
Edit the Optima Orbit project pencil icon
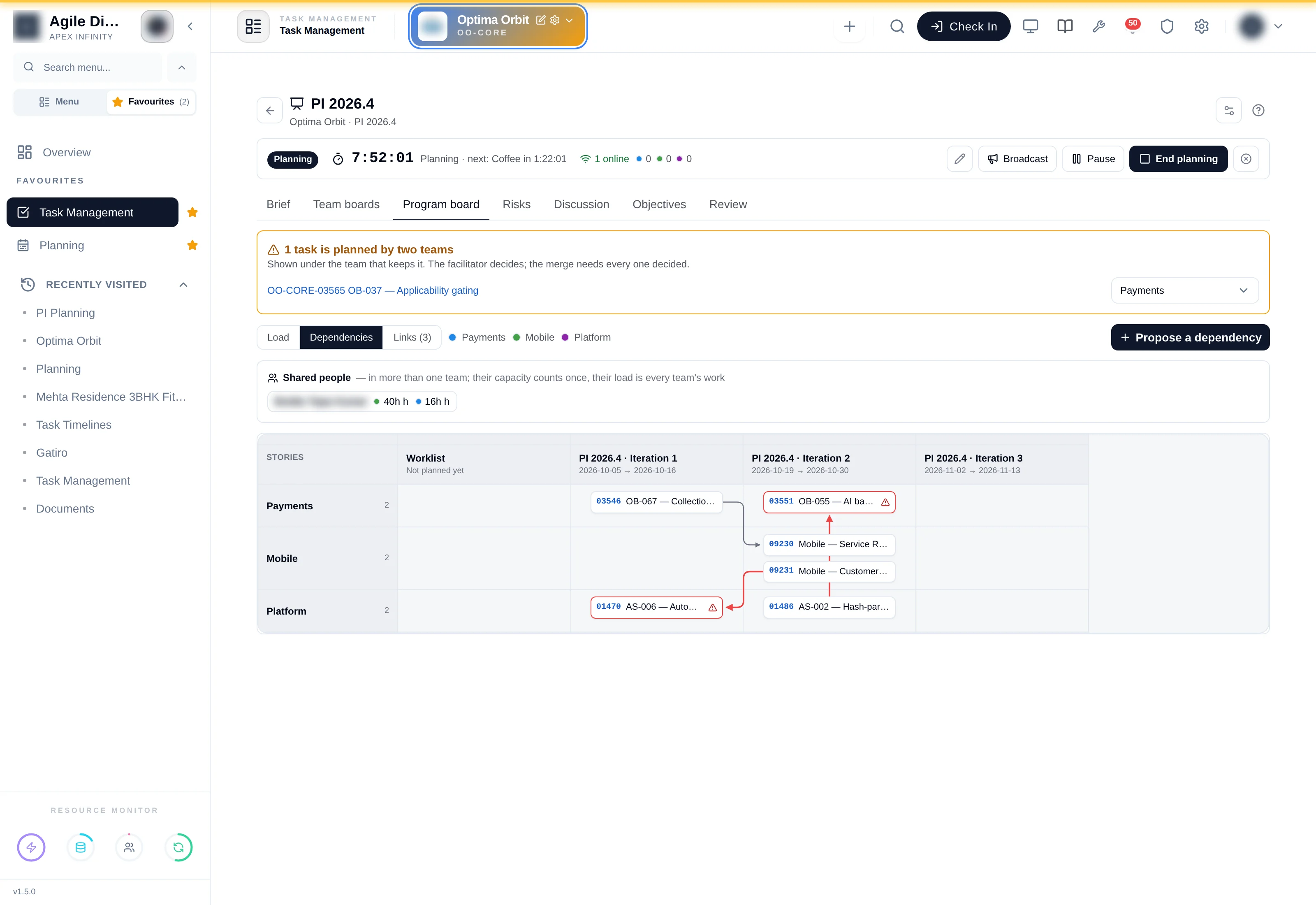(x=541, y=20)
